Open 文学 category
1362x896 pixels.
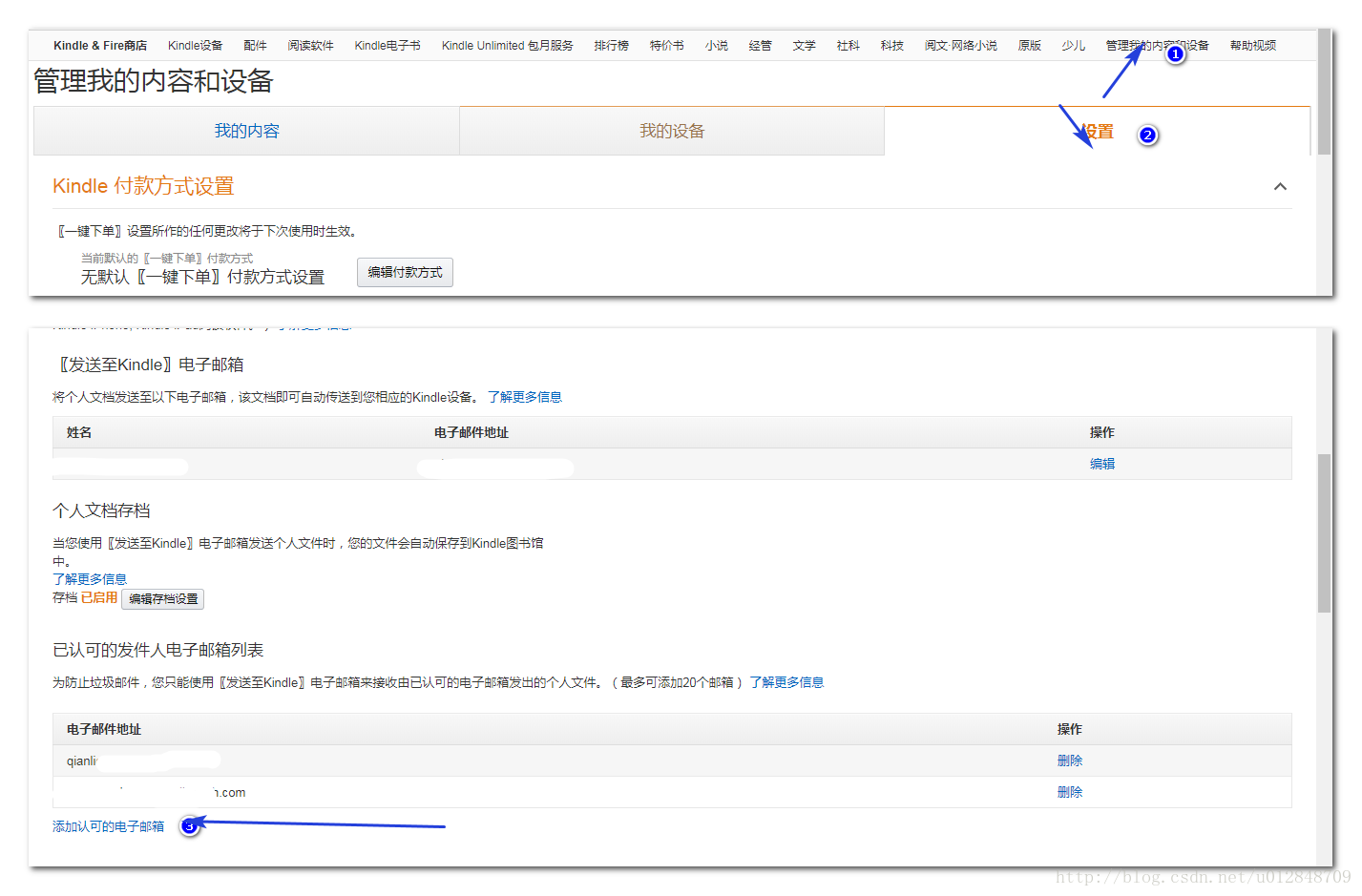coord(804,46)
